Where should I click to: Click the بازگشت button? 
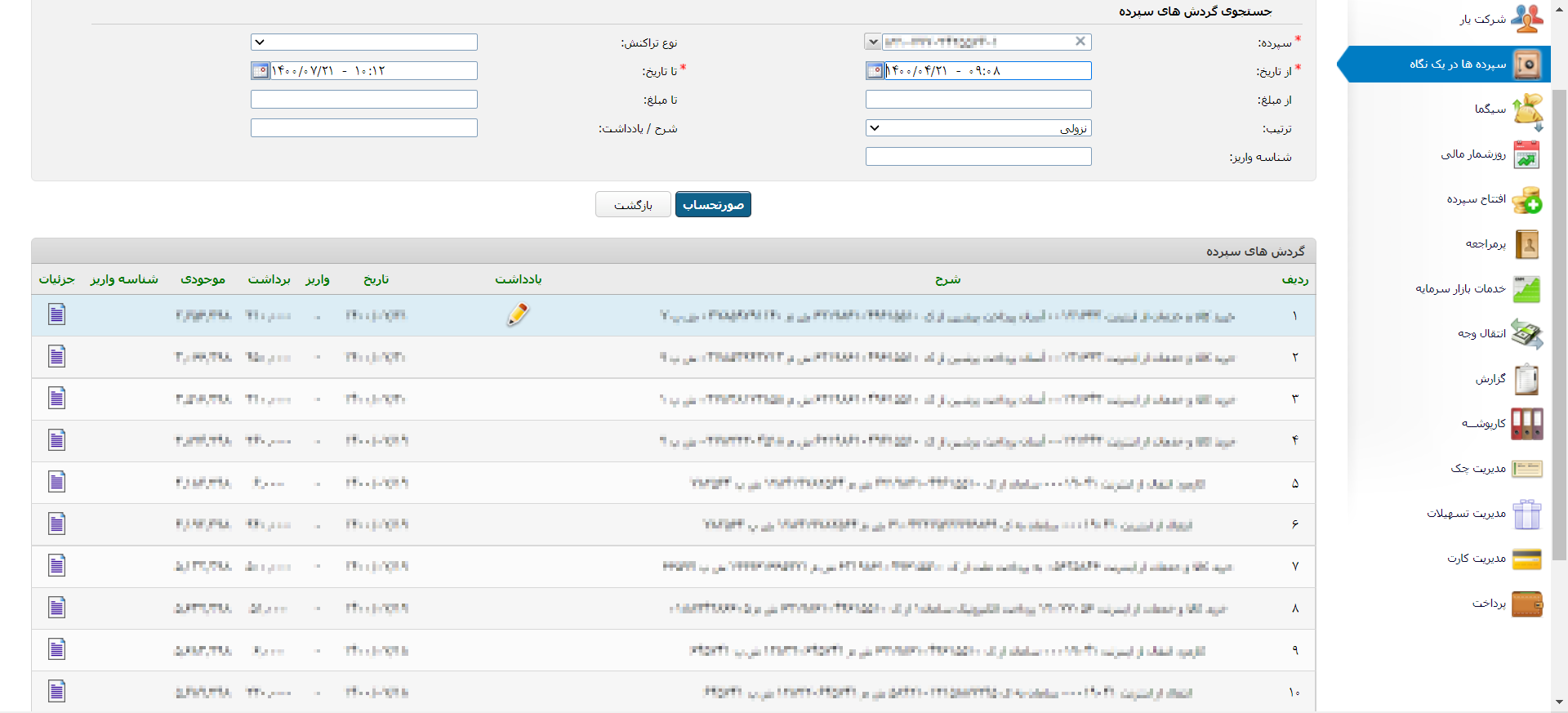(x=633, y=204)
